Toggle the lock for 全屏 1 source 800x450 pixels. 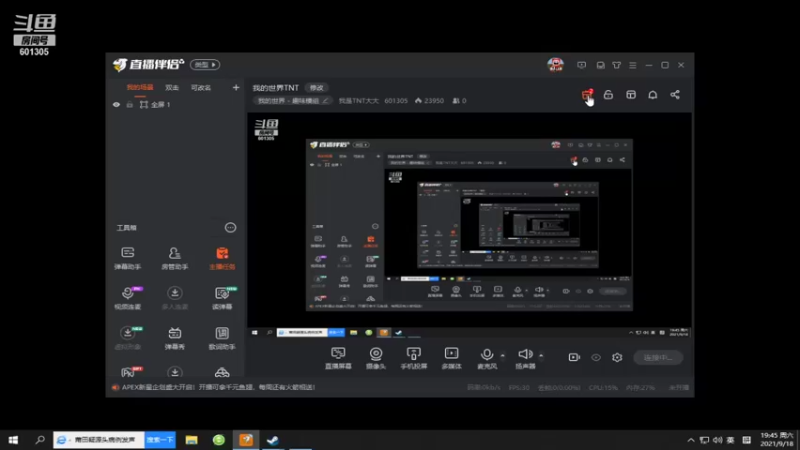tap(130, 105)
